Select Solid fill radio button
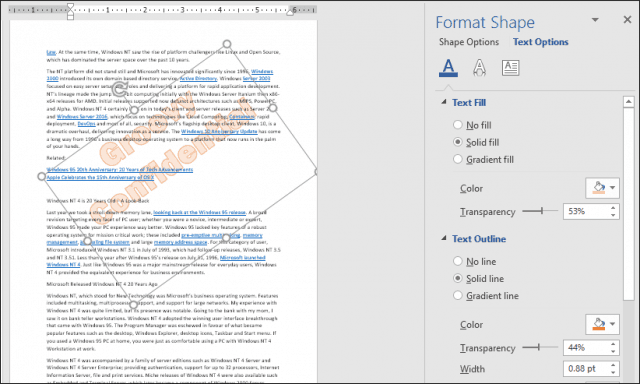The width and height of the screenshot is (640, 384). coord(458,142)
